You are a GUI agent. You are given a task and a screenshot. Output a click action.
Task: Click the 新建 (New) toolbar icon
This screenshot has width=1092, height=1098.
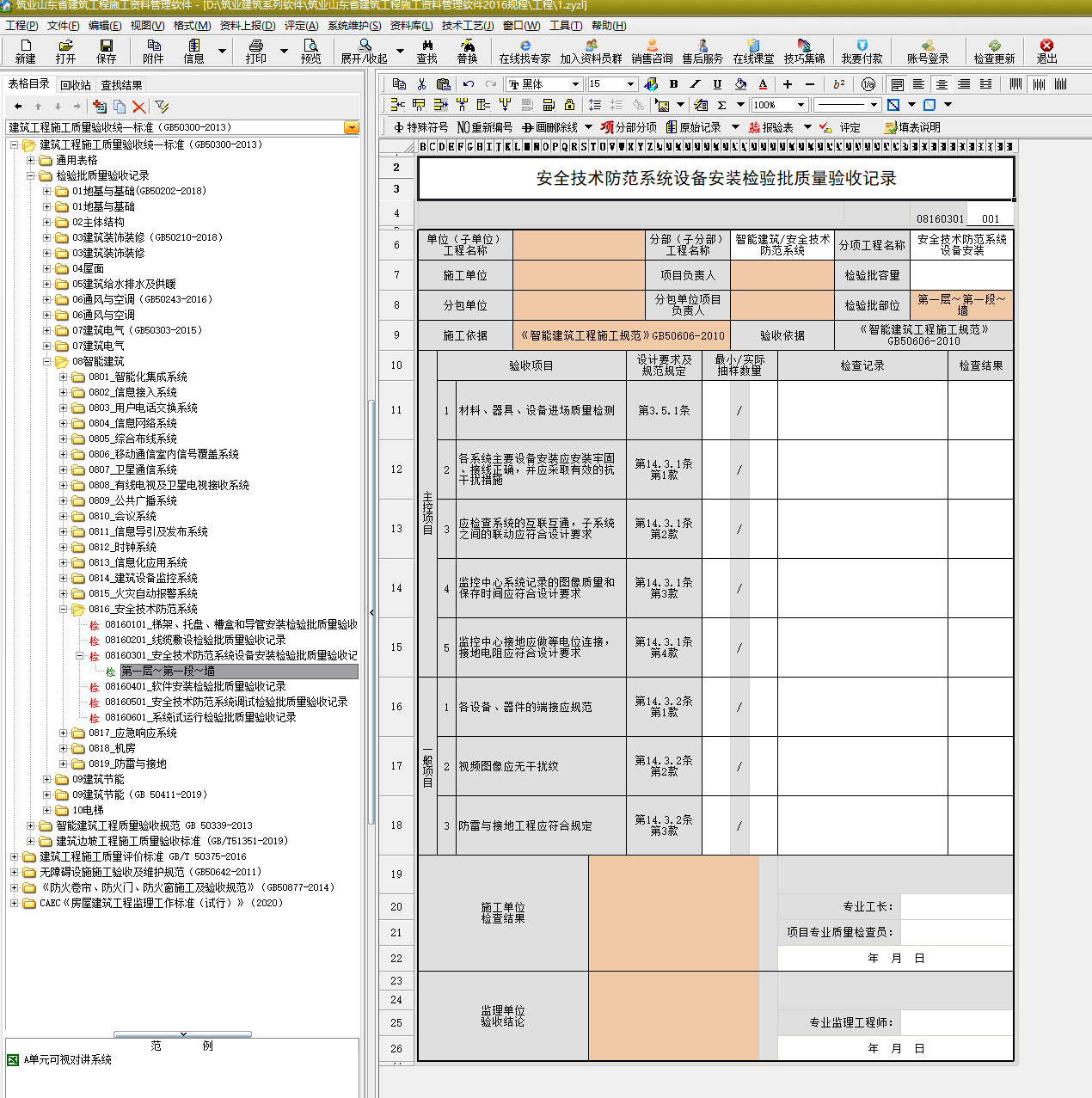pyautogui.click(x=25, y=51)
